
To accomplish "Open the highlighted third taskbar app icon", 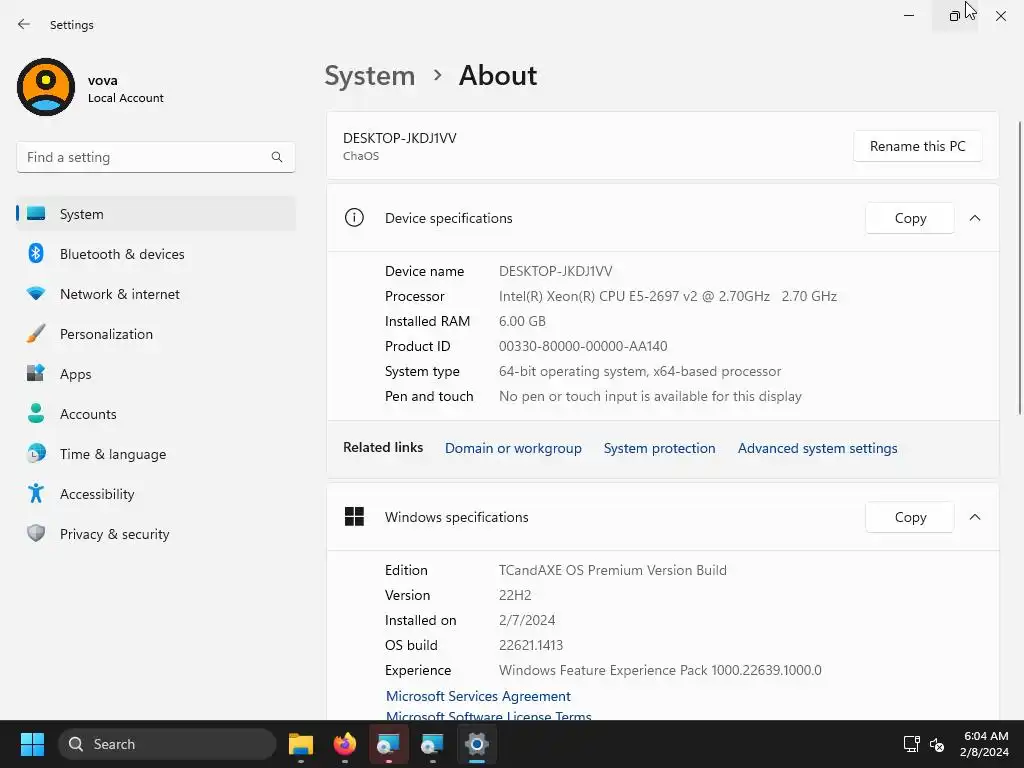I will [389, 744].
